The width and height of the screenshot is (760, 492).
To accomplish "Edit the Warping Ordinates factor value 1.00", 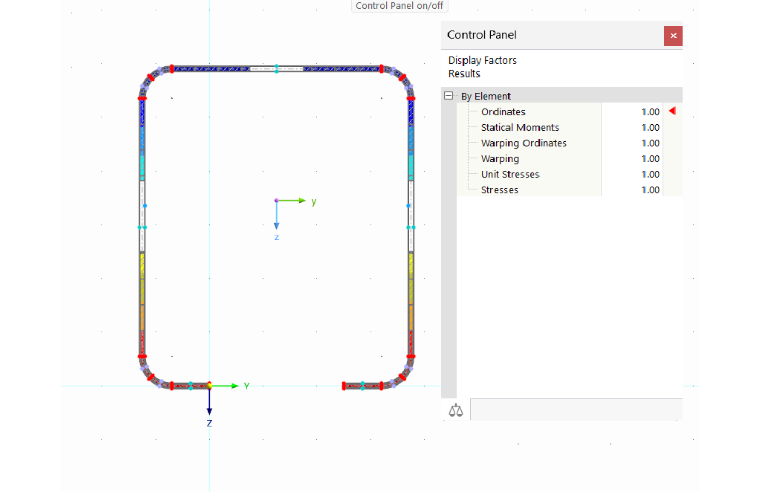I will (x=650, y=143).
